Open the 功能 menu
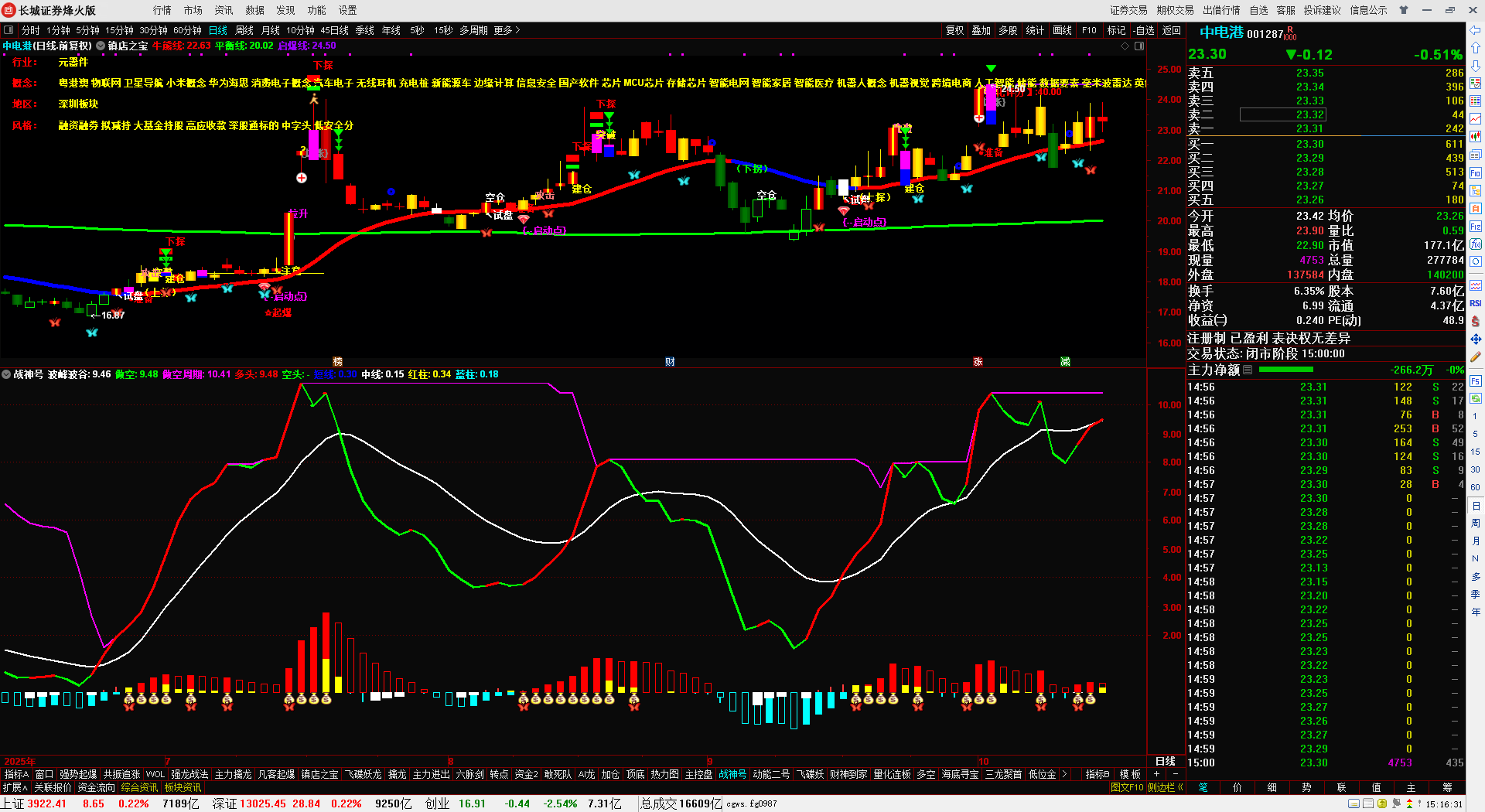The height and width of the screenshot is (812, 1485). click(x=317, y=10)
